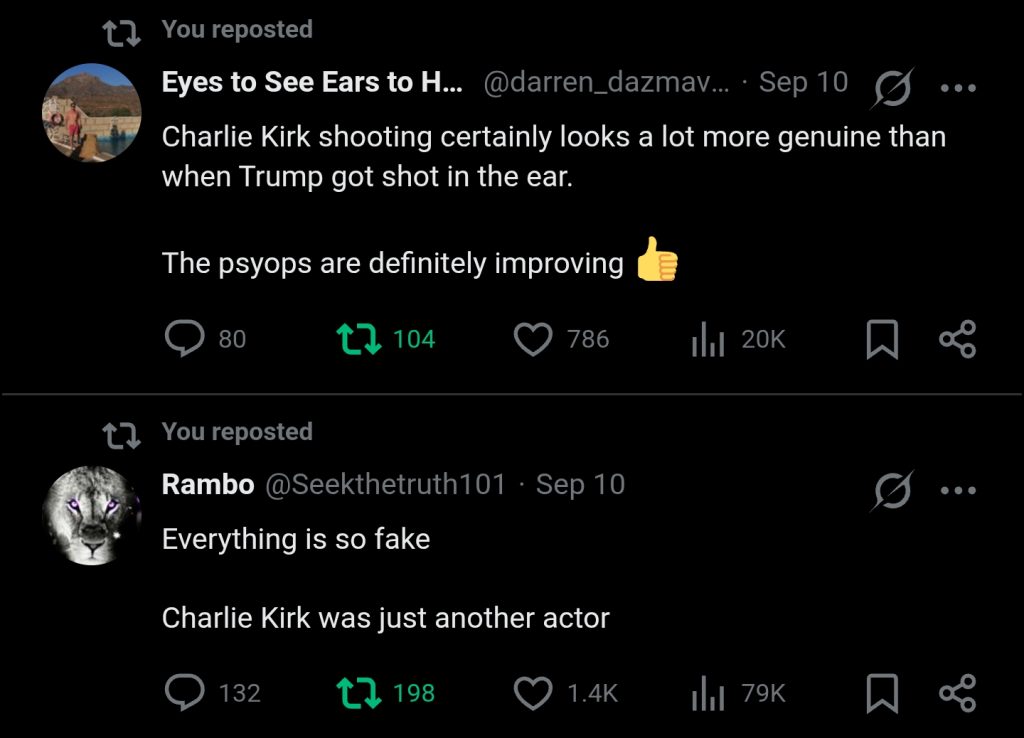Open Eyes to See Ears profile picture
The image size is (1024, 738).
(x=92, y=112)
